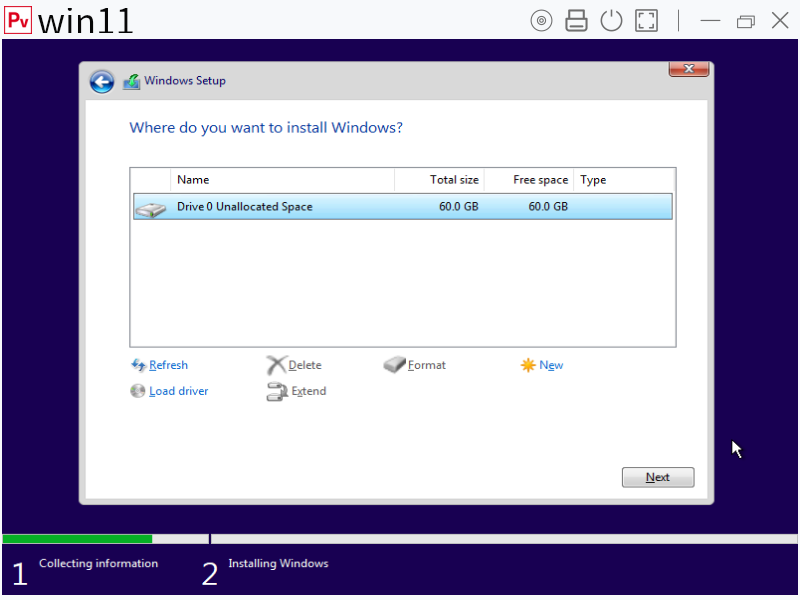Image resolution: width=800 pixels, height=600 pixels.
Task: Click the Load driver link
Action: pos(179,391)
